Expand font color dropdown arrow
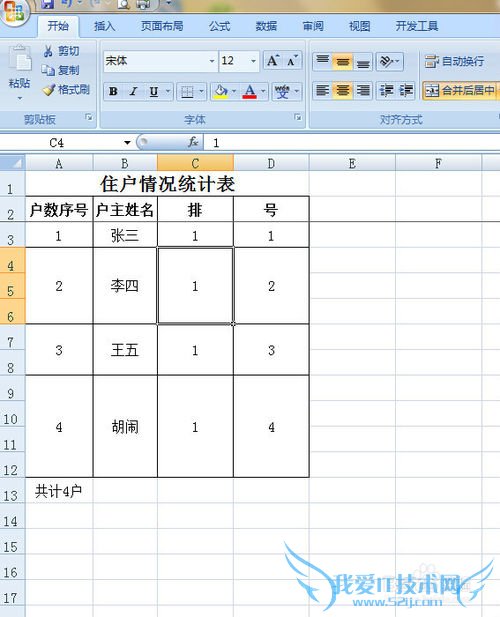This screenshot has width=500, height=617. (263, 92)
